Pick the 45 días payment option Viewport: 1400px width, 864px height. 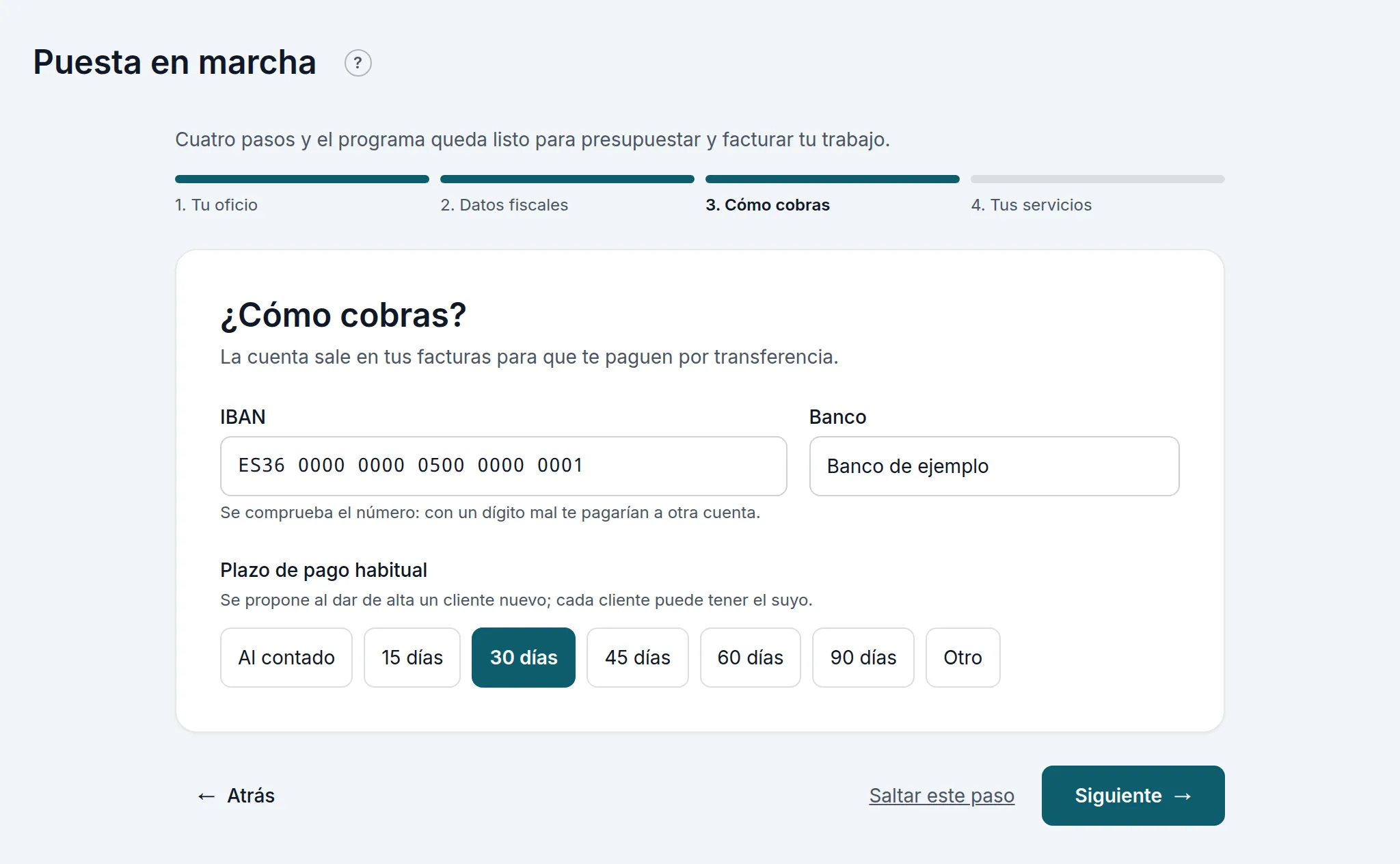(638, 658)
